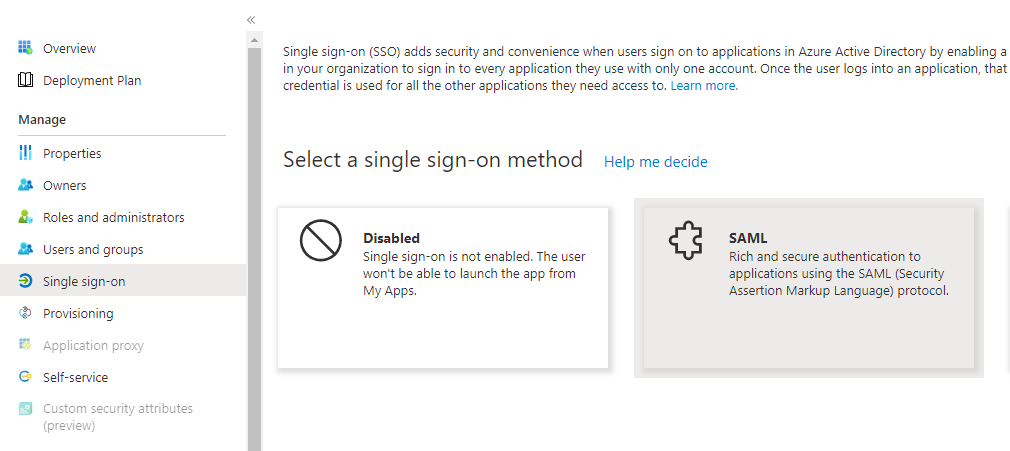1010x451 pixels.
Task: Click 'Select a single sign-on method' heading
Action: click(433, 159)
